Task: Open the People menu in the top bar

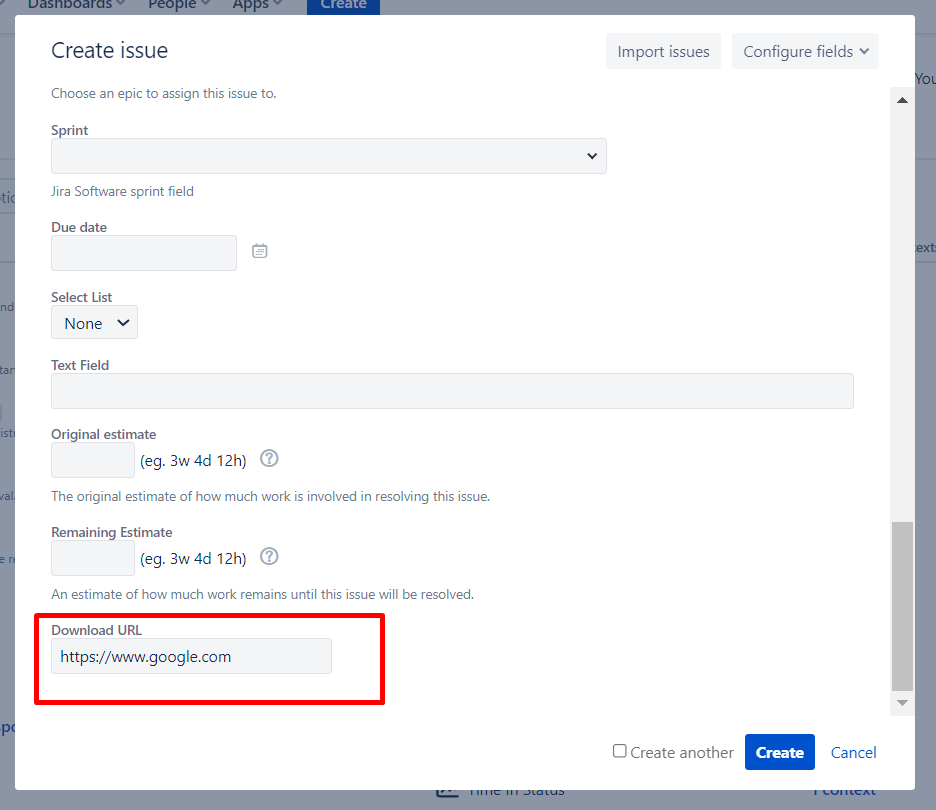Action: [179, 5]
